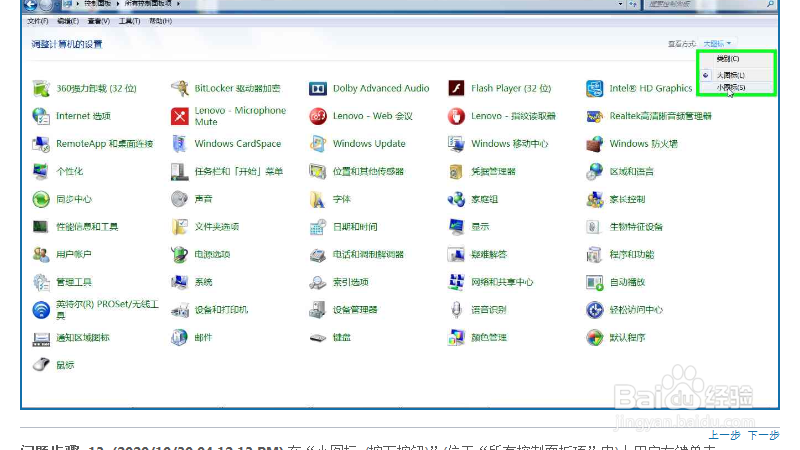Click the 管理工具 link

(x=74, y=282)
